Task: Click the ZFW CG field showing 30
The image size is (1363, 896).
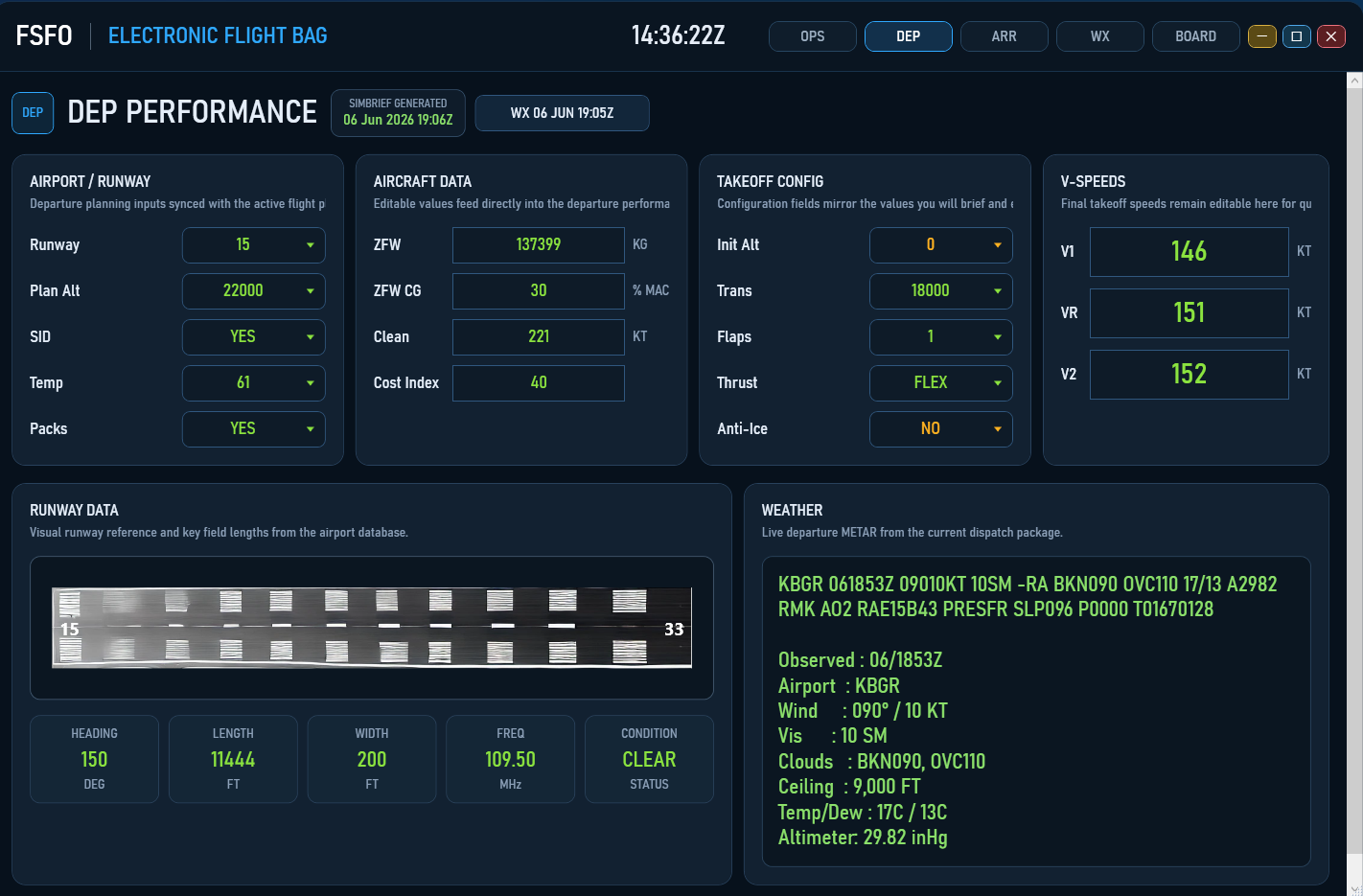Action: [539, 291]
